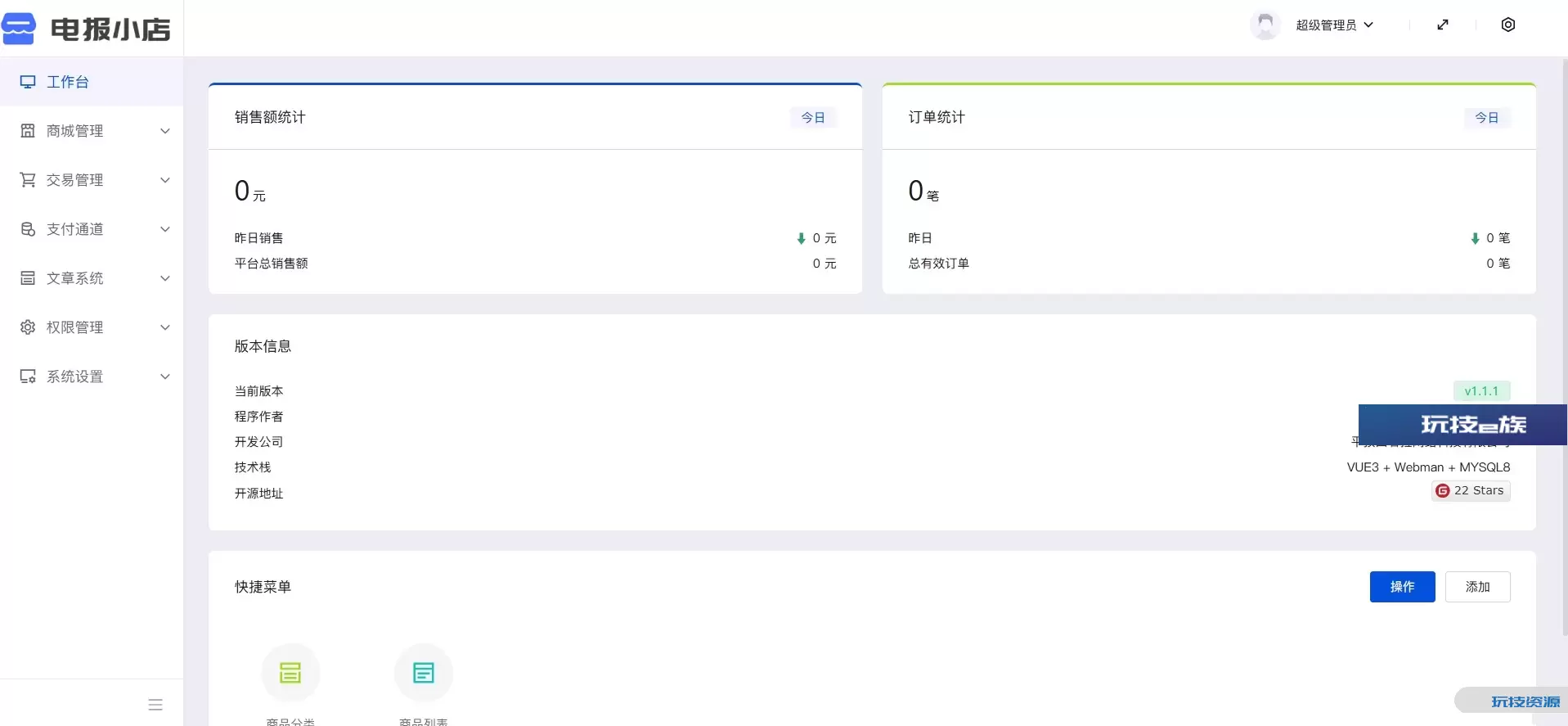
Task: Click the 电报小店 shop logo icon
Action: coord(19,29)
